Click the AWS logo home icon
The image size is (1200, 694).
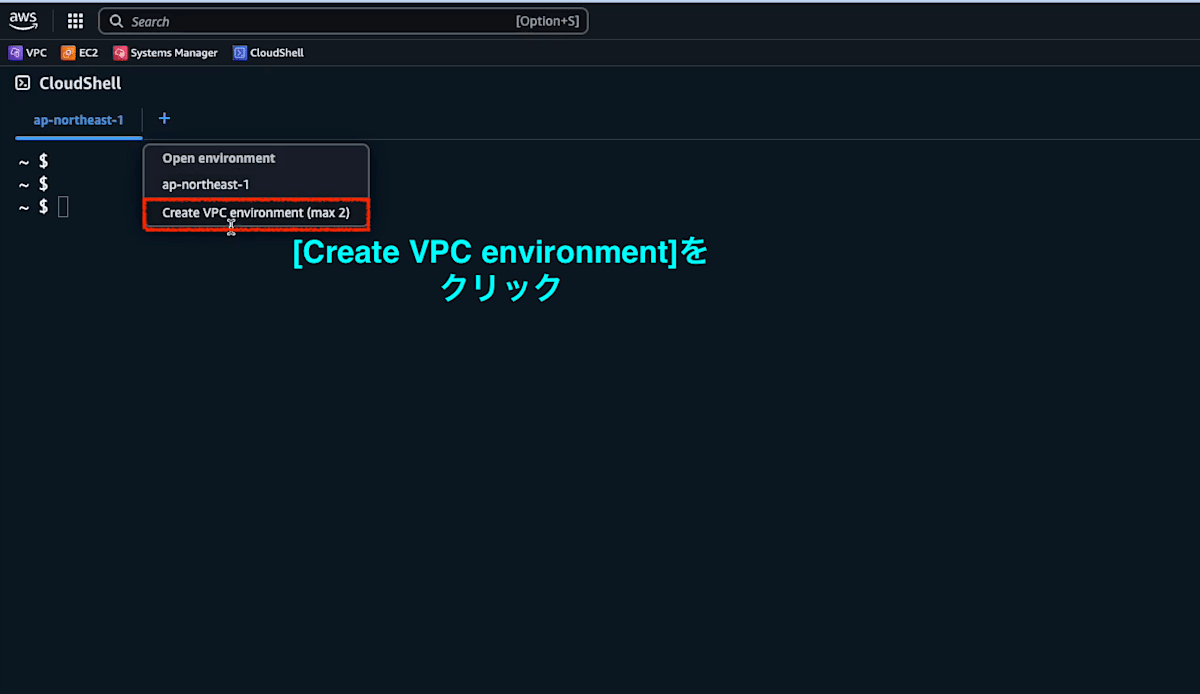point(23,20)
